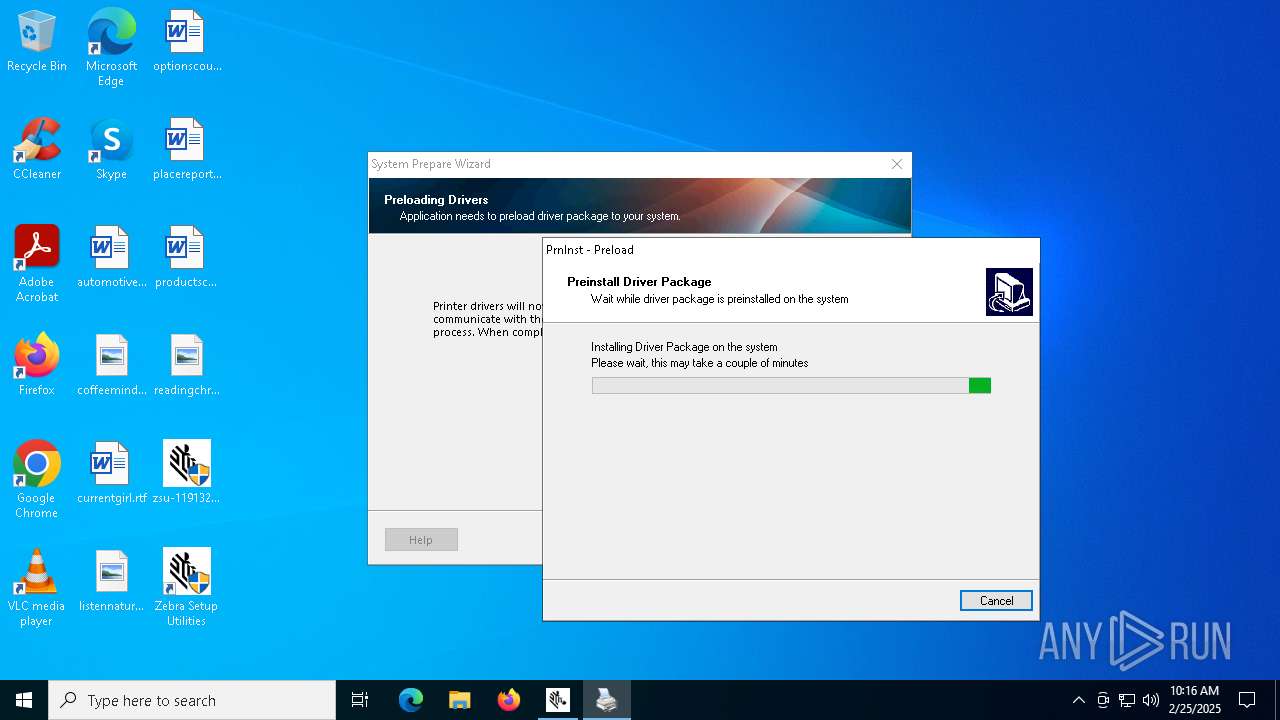1280x720 pixels.
Task: Select the listennatur... image file icon
Action: click(111, 582)
